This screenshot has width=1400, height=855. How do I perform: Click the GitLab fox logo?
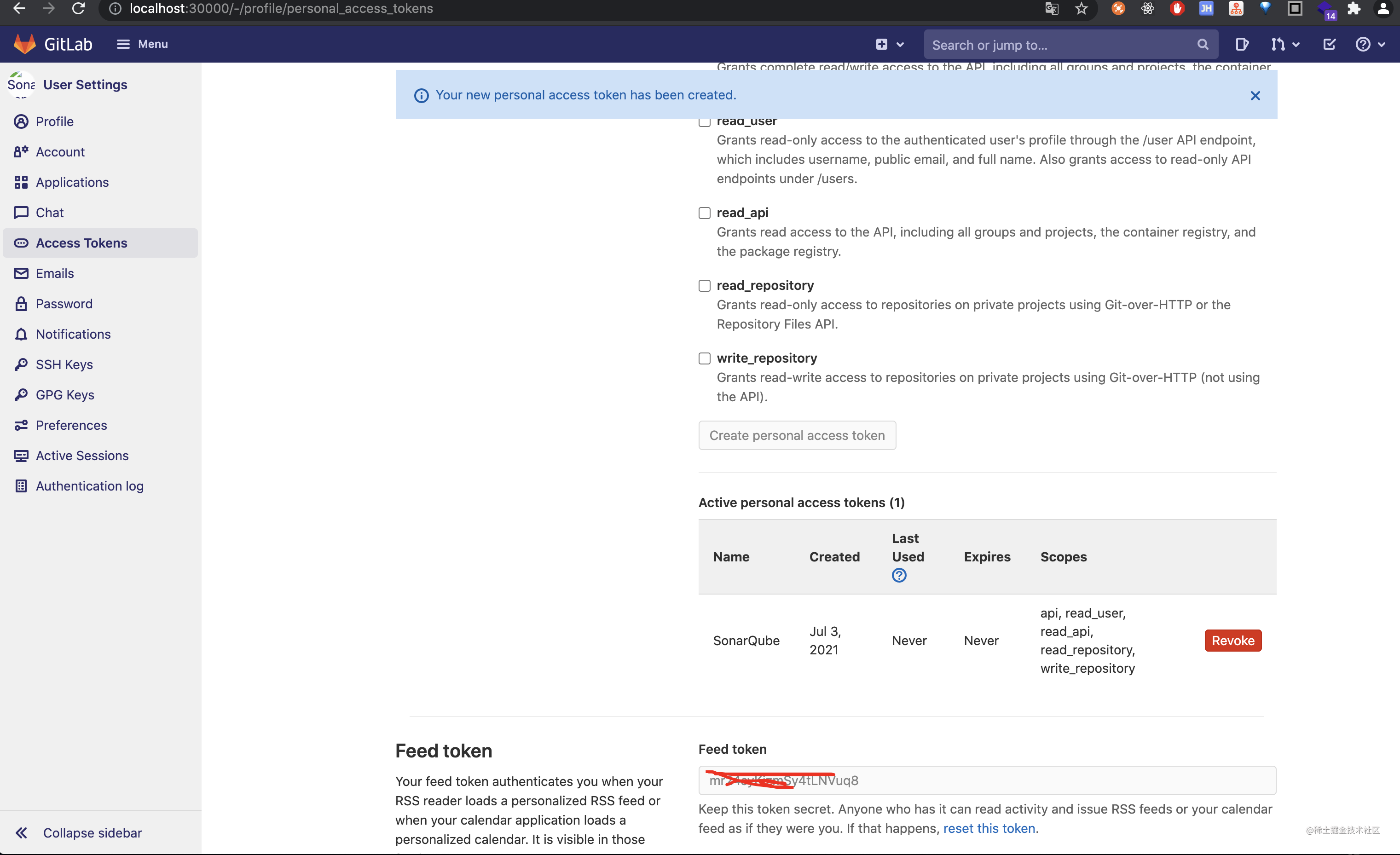pyautogui.click(x=24, y=44)
